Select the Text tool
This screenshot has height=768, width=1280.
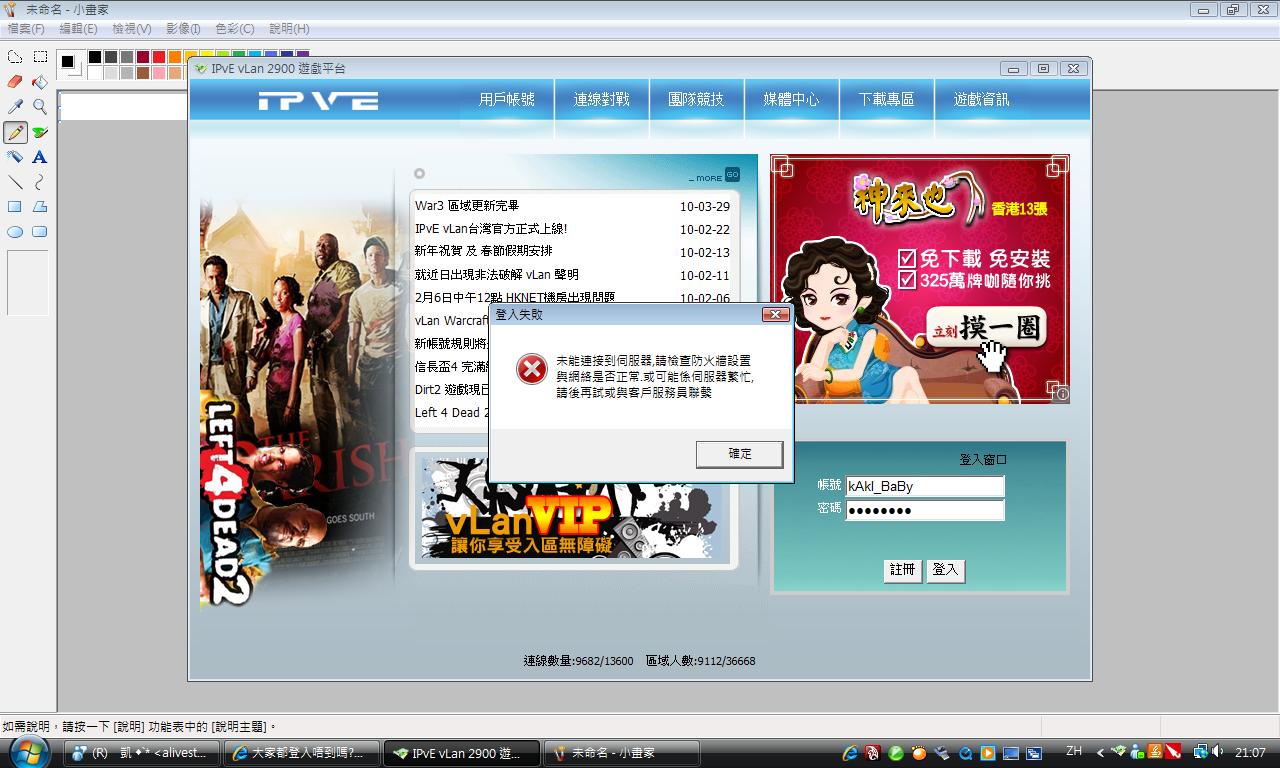coord(40,157)
